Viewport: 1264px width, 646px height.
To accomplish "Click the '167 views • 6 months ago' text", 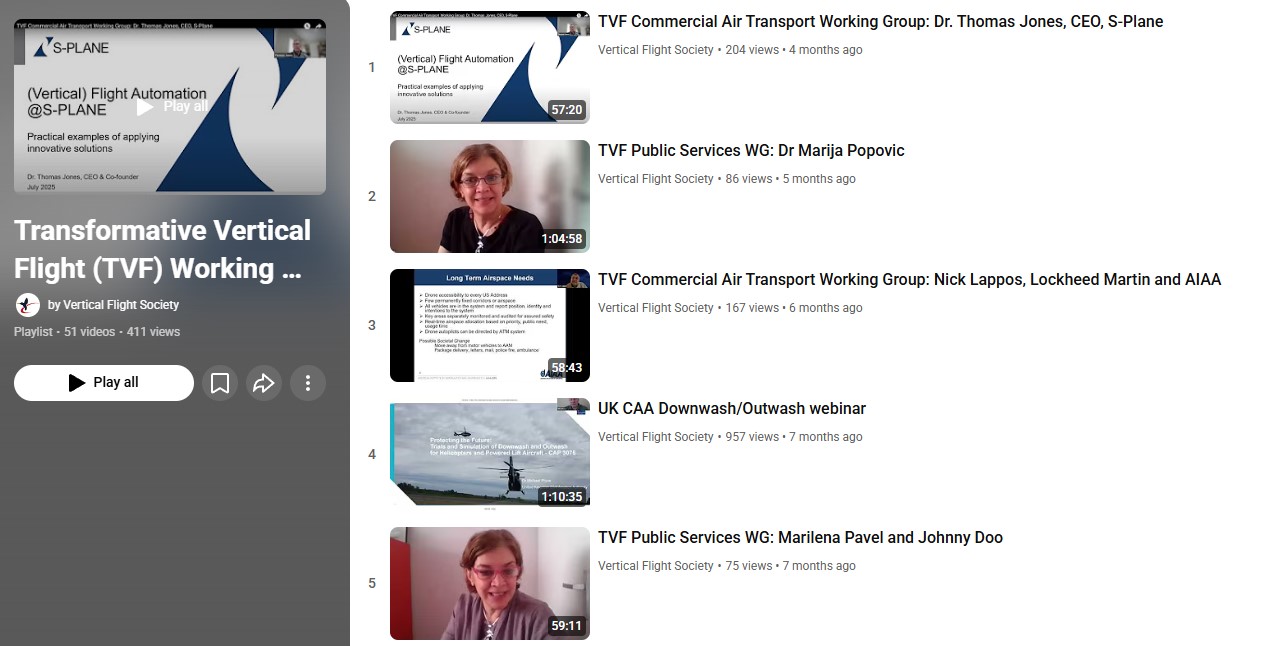I will (794, 308).
